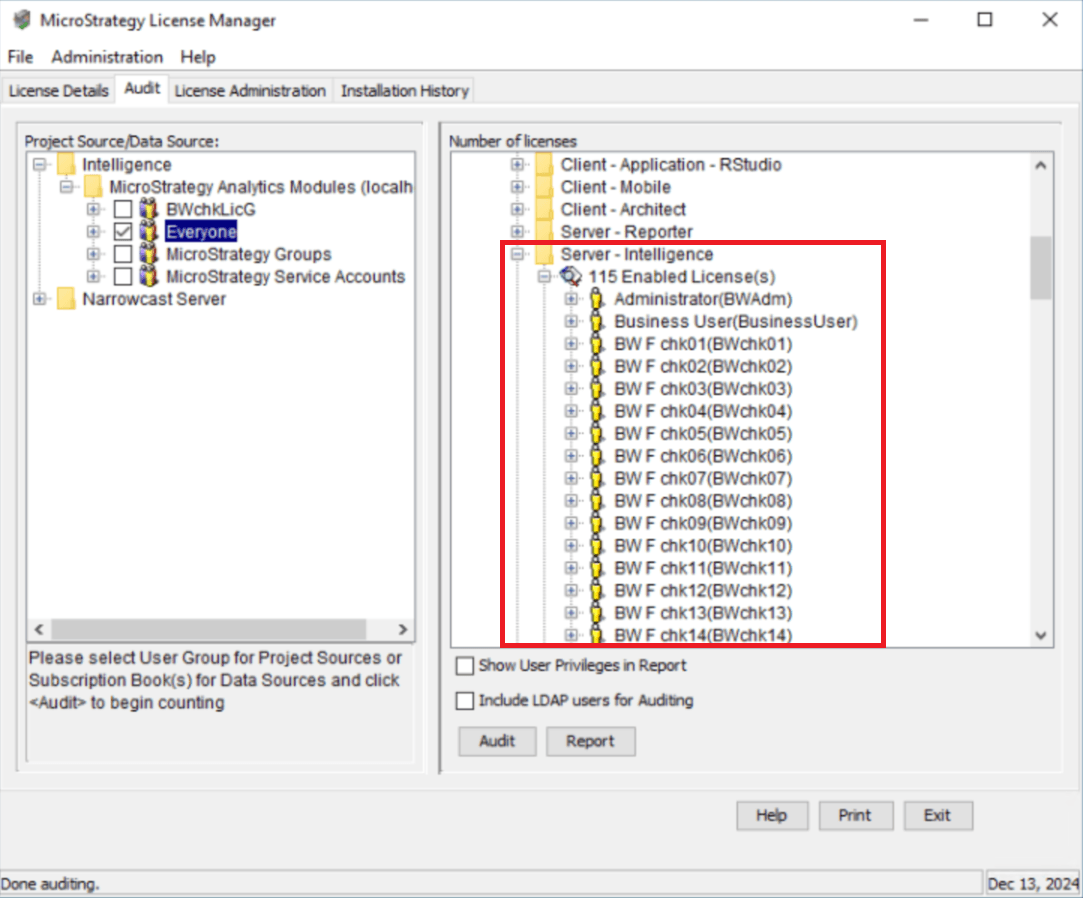The image size is (1084, 898).
Task: Enable Show User Privileges in Report
Action: pos(465,666)
